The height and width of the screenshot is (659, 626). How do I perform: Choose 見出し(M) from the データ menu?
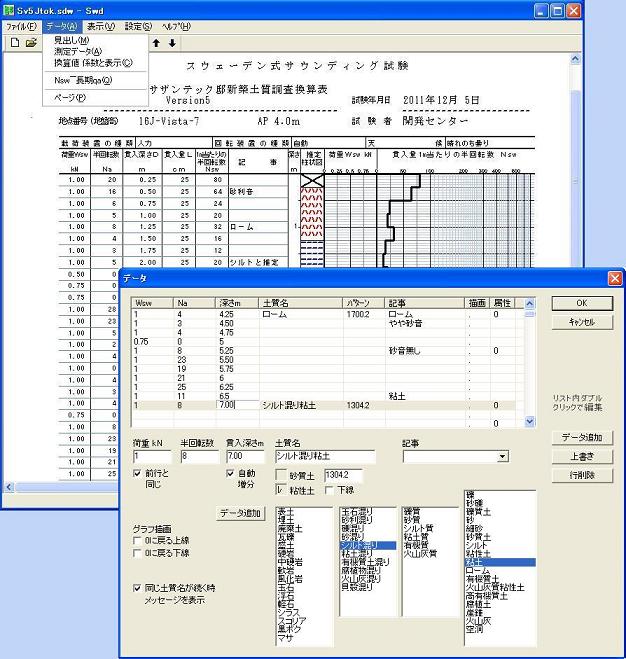pyautogui.click(x=71, y=40)
